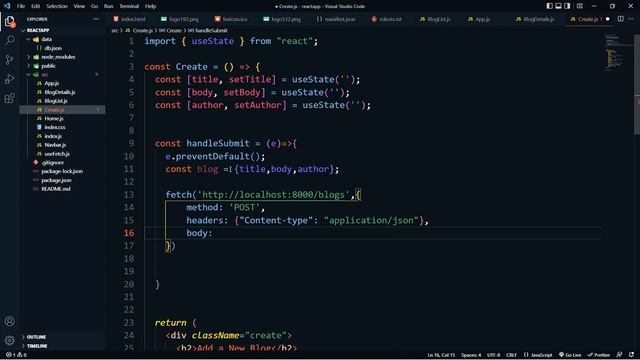Open the Explorer view in the activity bar

[x=10, y=21]
